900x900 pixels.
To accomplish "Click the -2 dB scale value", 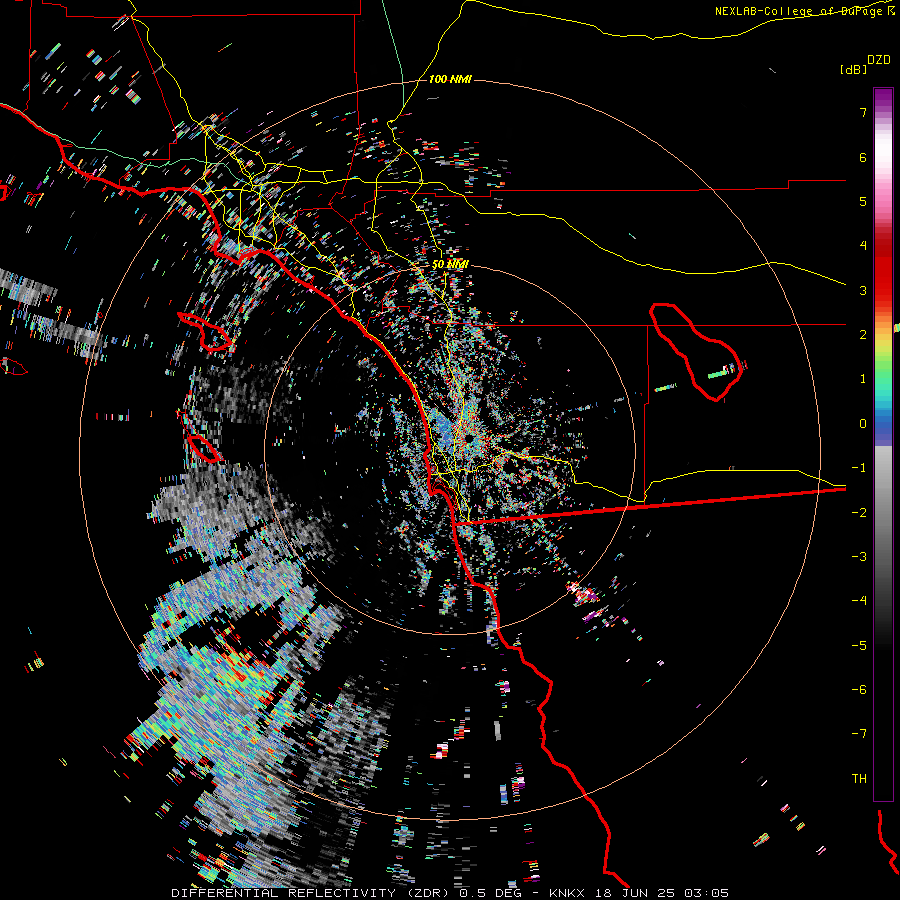I will click(x=859, y=513).
